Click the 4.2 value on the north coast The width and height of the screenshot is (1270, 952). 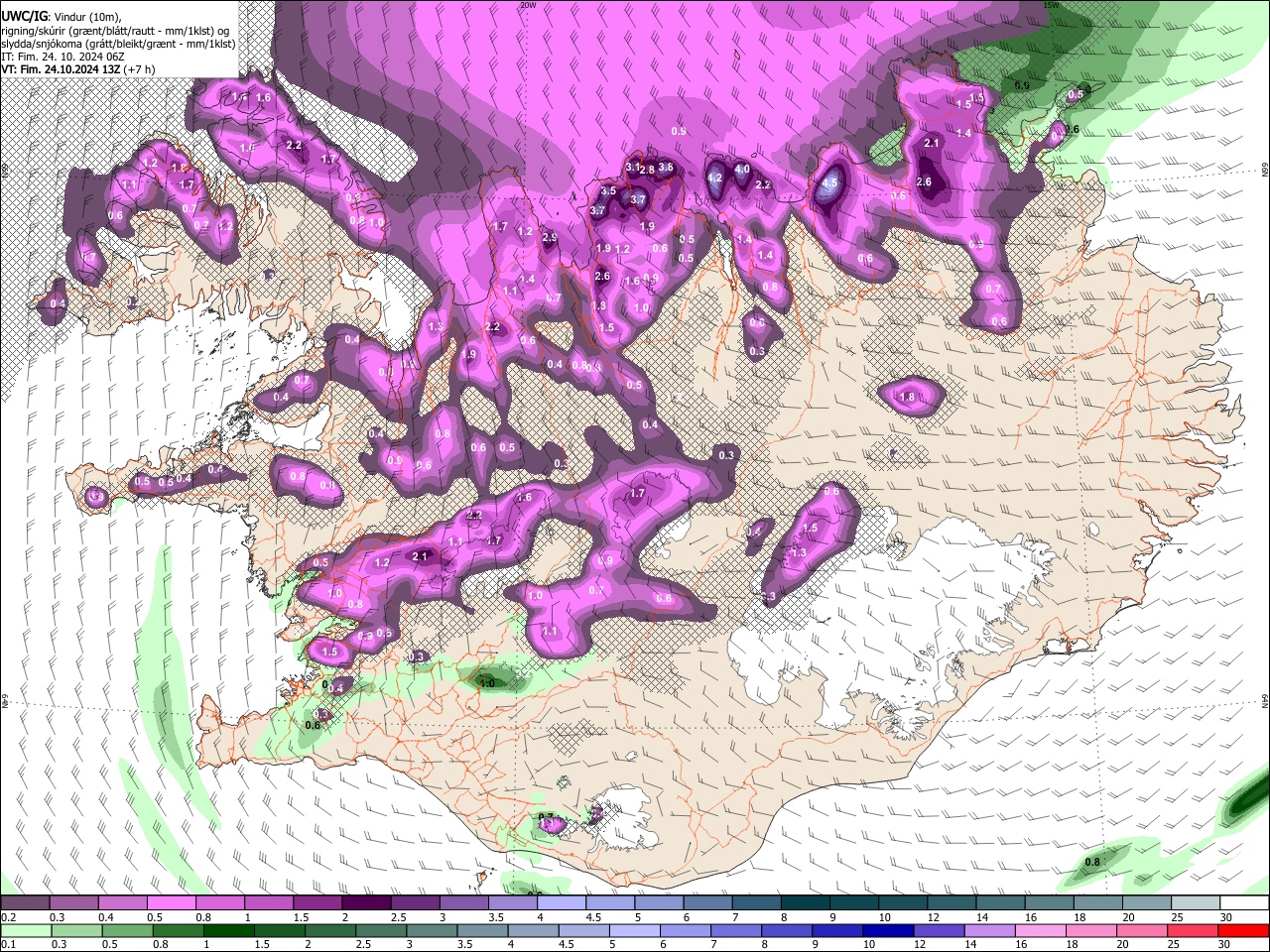714,178
